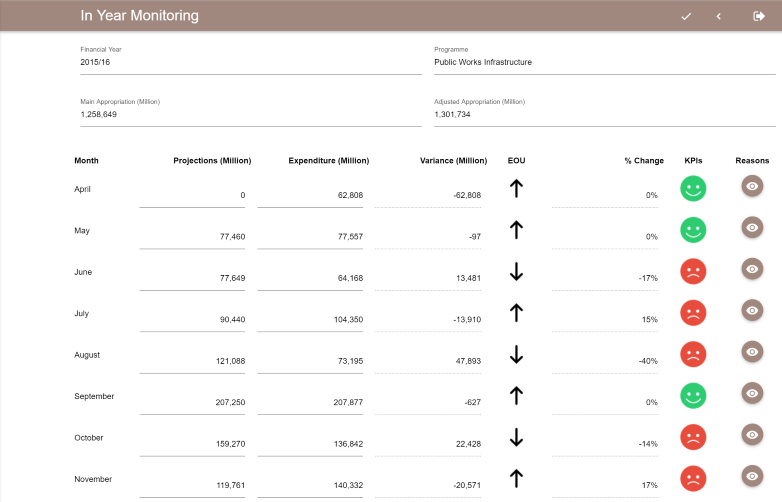
Task: Click the back chevron icon in header
Action: [718, 16]
